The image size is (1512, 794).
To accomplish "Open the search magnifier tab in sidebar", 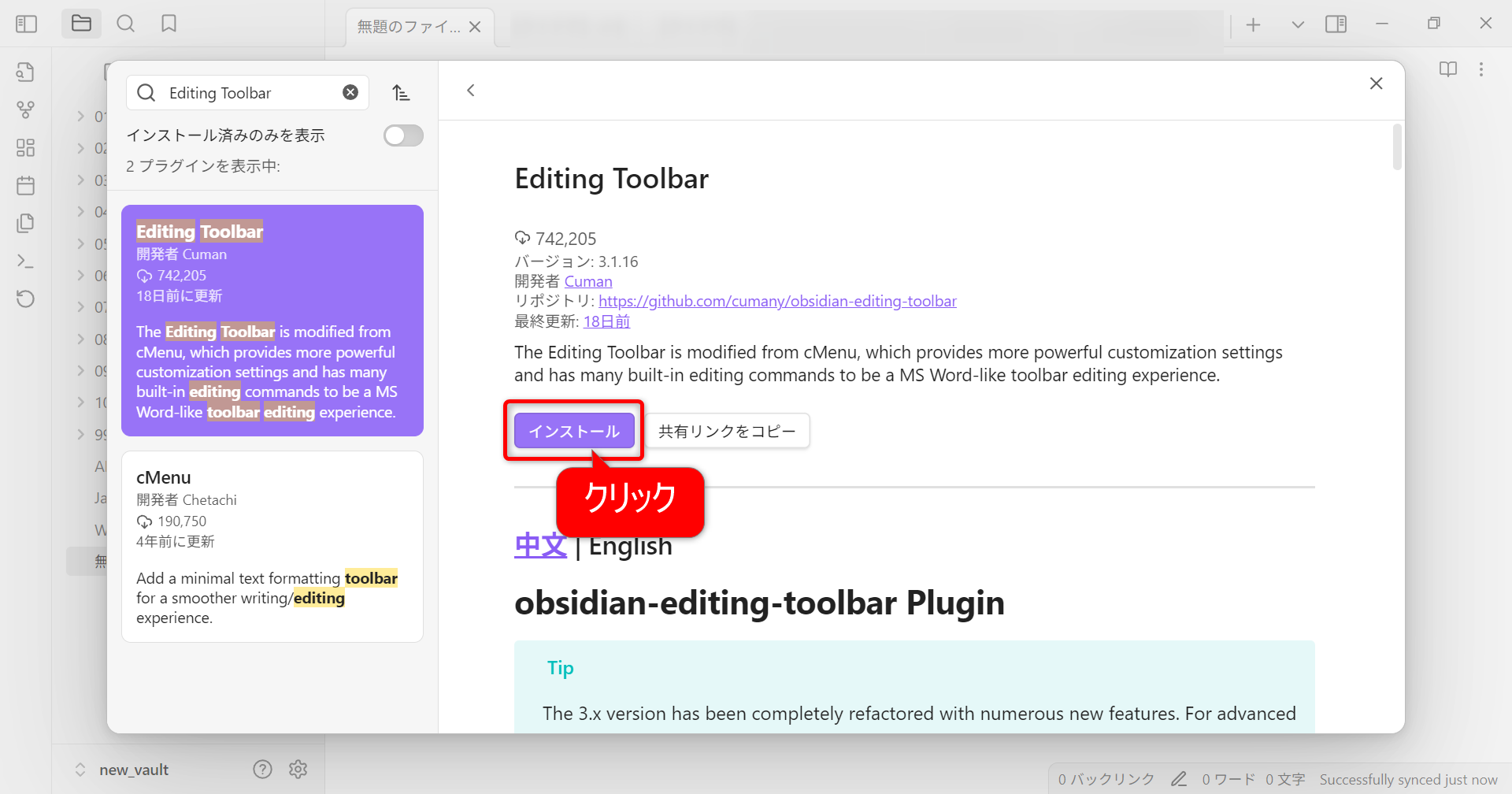I will coord(125,24).
